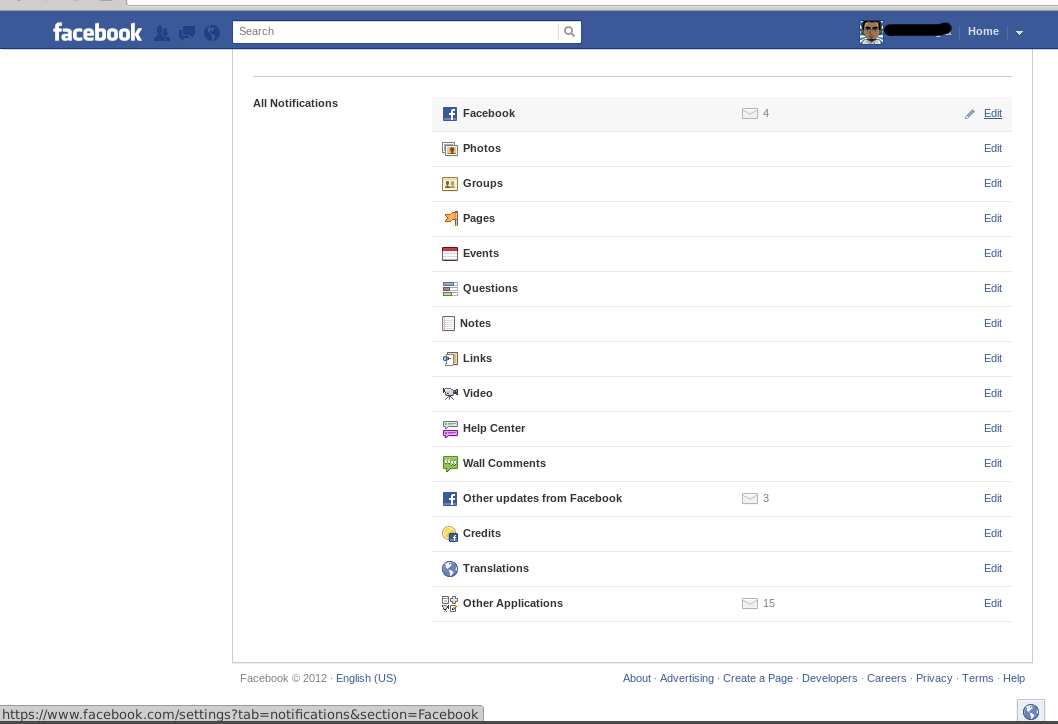Click the Wall Comments icon
1058x724 pixels.
tap(450, 464)
